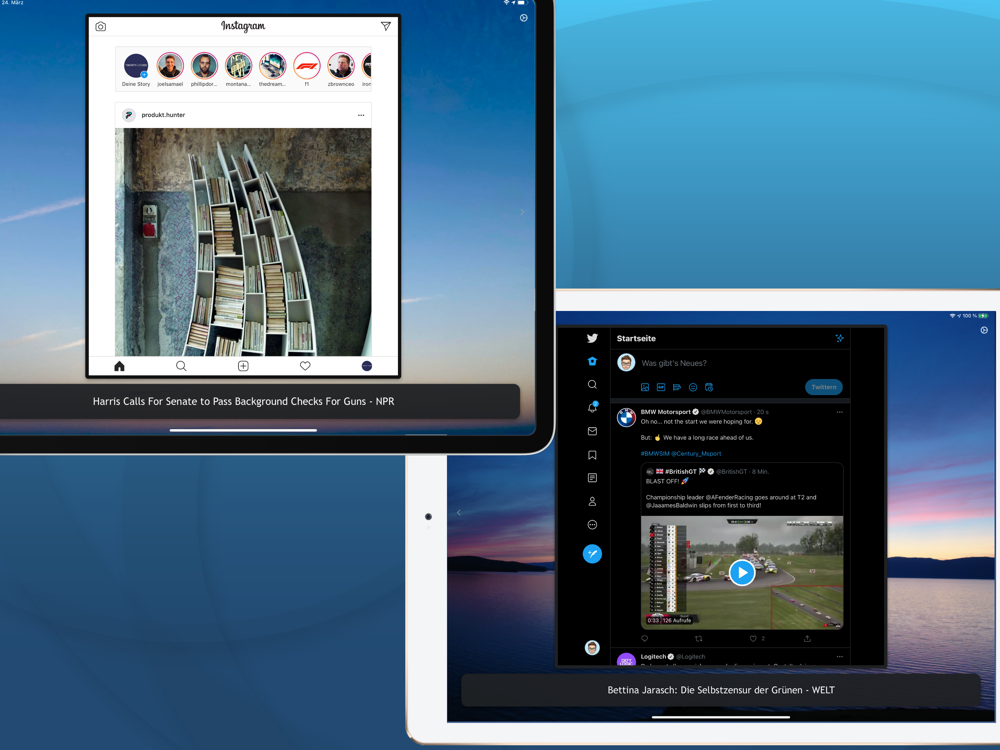This screenshot has width=1000, height=750.
Task: Go to Instagram home tab
Action: (119, 366)
